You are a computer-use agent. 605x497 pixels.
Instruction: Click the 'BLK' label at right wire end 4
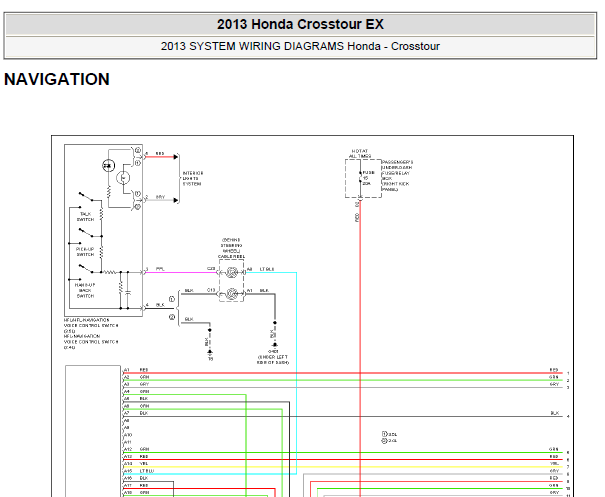[x=554, y=413]
